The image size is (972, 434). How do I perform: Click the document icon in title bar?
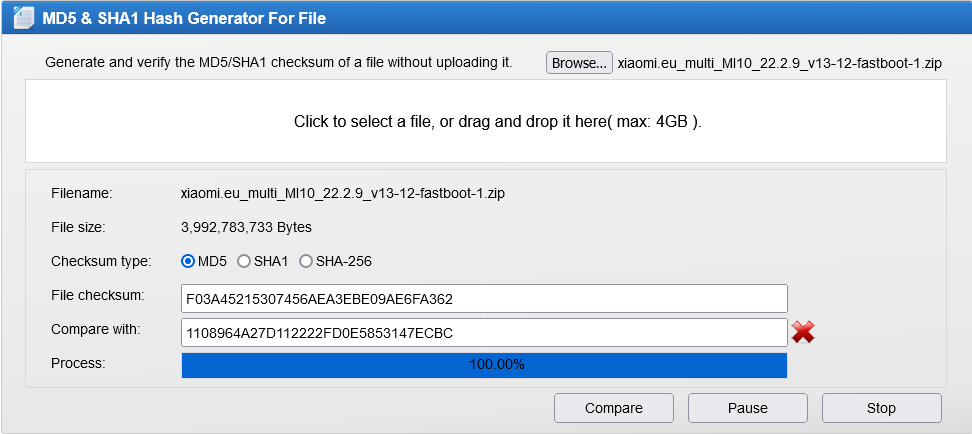[x=24, y=18]
